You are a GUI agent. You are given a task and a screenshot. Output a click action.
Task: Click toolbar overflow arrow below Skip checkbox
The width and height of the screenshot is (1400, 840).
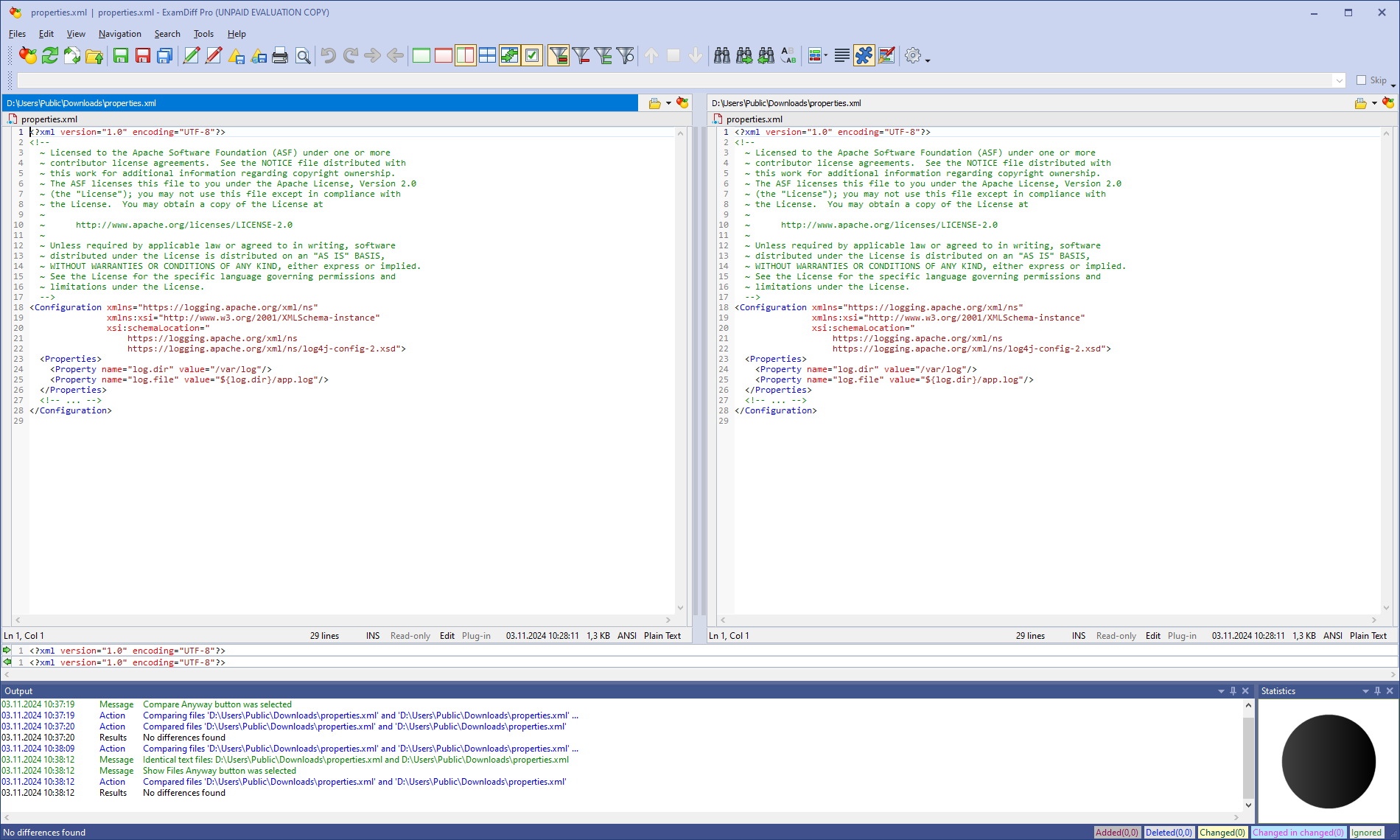[x=1393, y=85]
